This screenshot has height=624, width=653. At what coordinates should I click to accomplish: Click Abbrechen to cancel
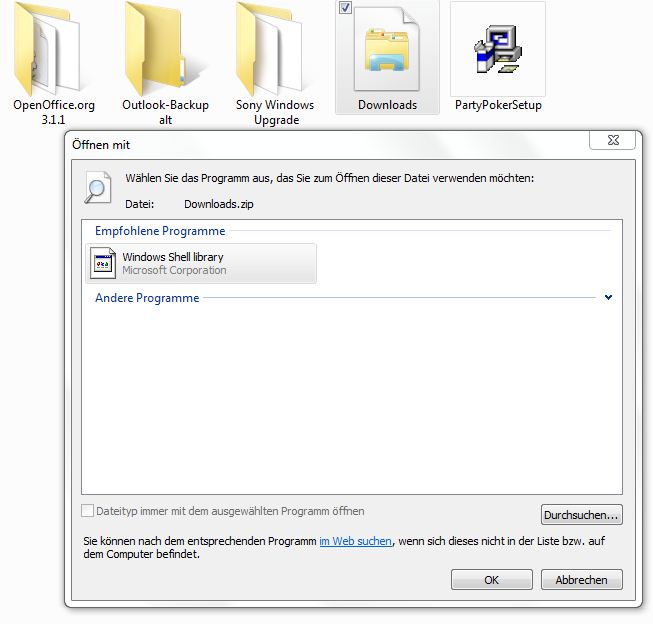581,579
